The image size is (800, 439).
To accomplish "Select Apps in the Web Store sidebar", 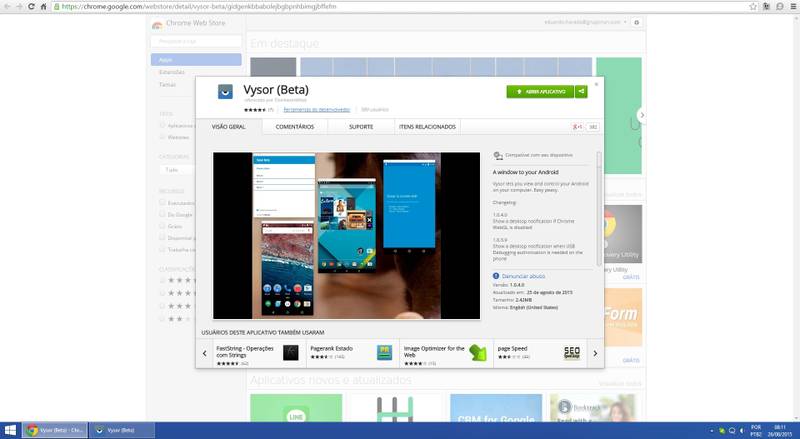I will [196, 60].
